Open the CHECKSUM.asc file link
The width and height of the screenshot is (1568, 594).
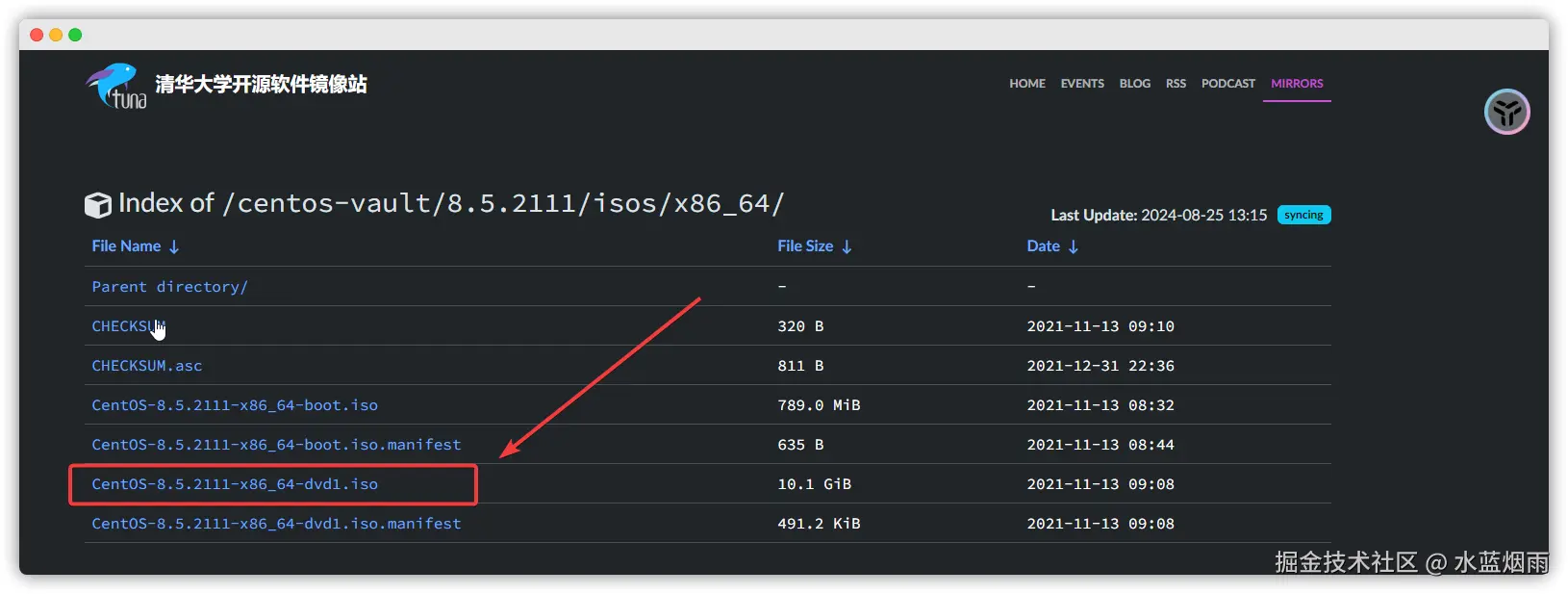(146, 366)
